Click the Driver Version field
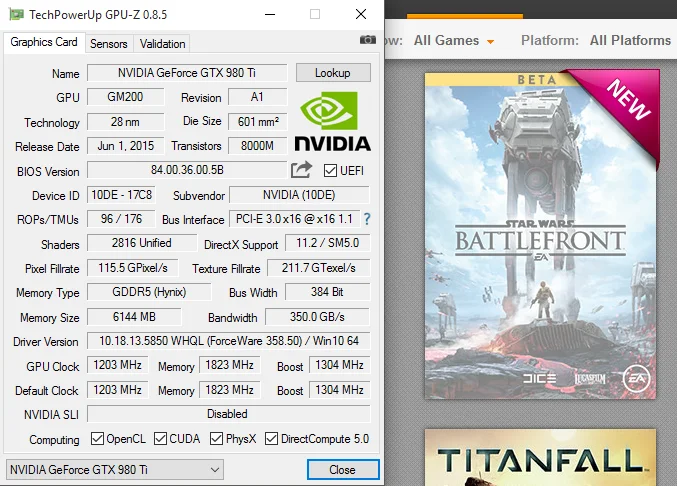This screenshot has height=486, width=677. [x=229, y=341]
